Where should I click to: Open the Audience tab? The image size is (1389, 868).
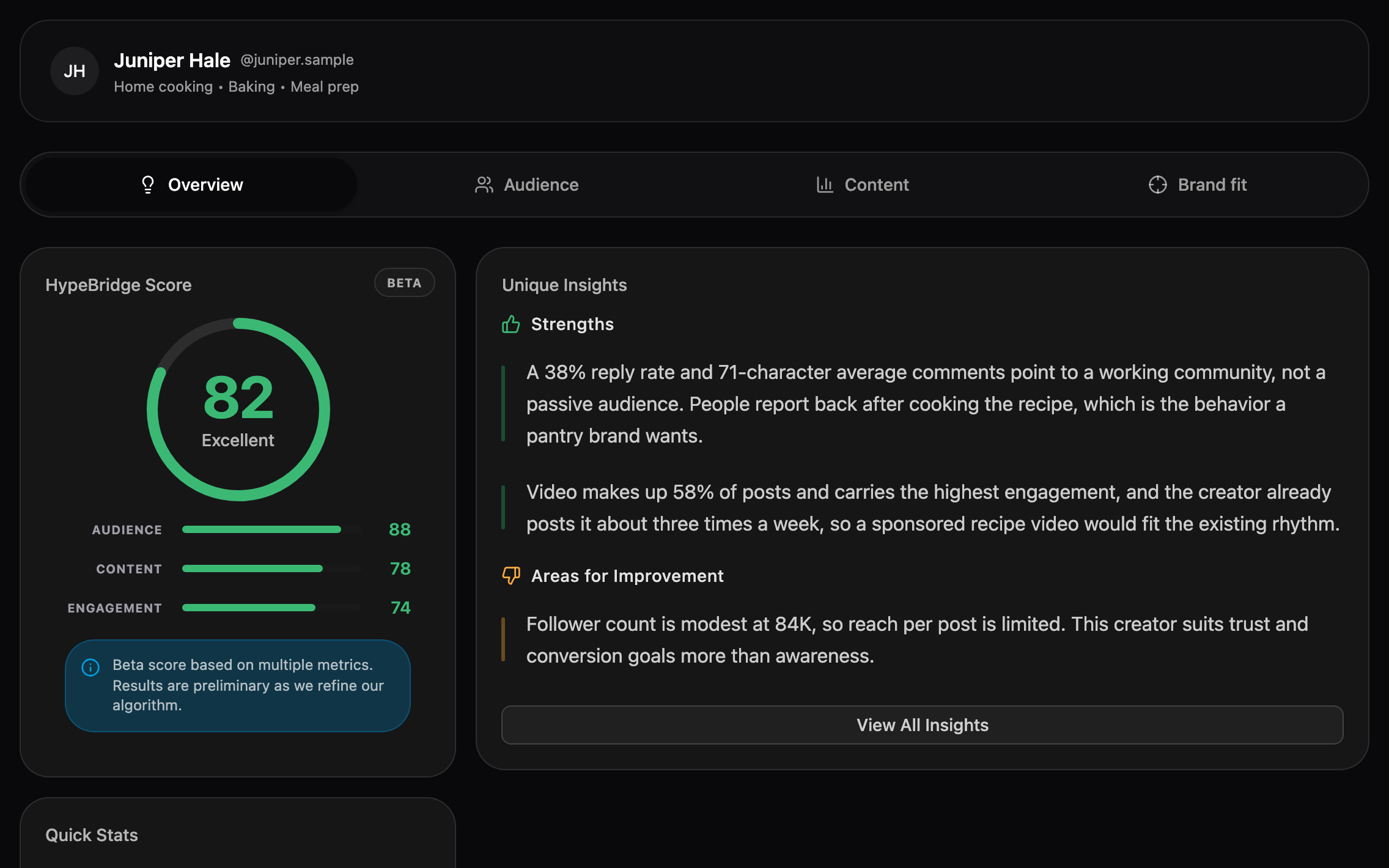click(527, 185)
